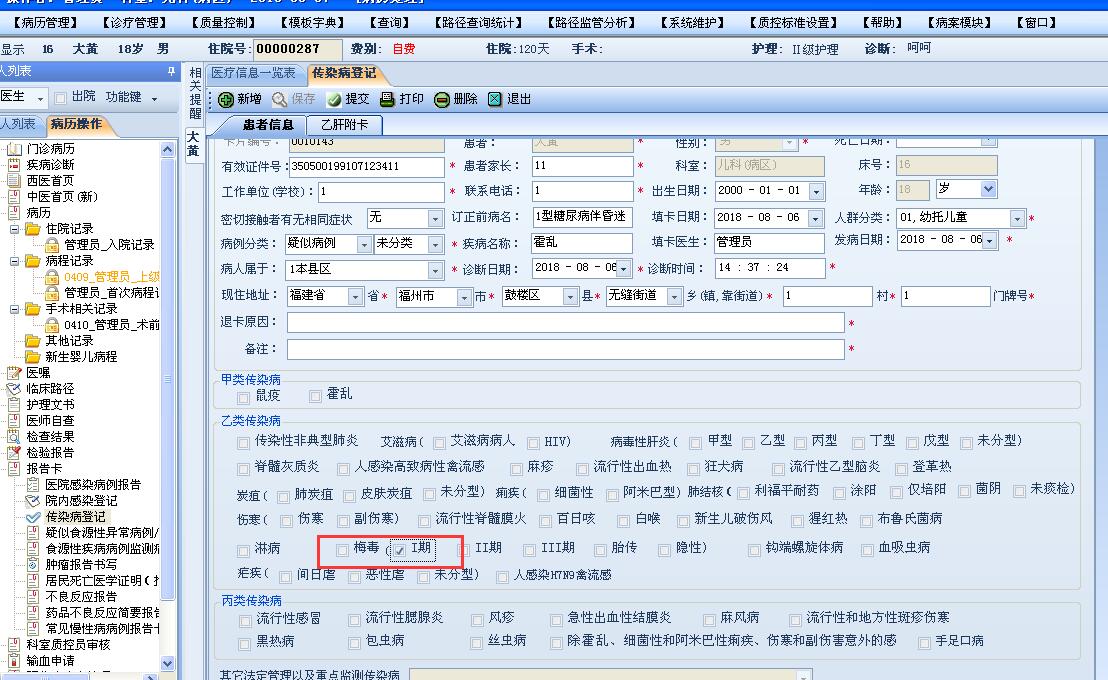
Task: Open 0409_管理员 progress record entry
Action: (111, 277)
